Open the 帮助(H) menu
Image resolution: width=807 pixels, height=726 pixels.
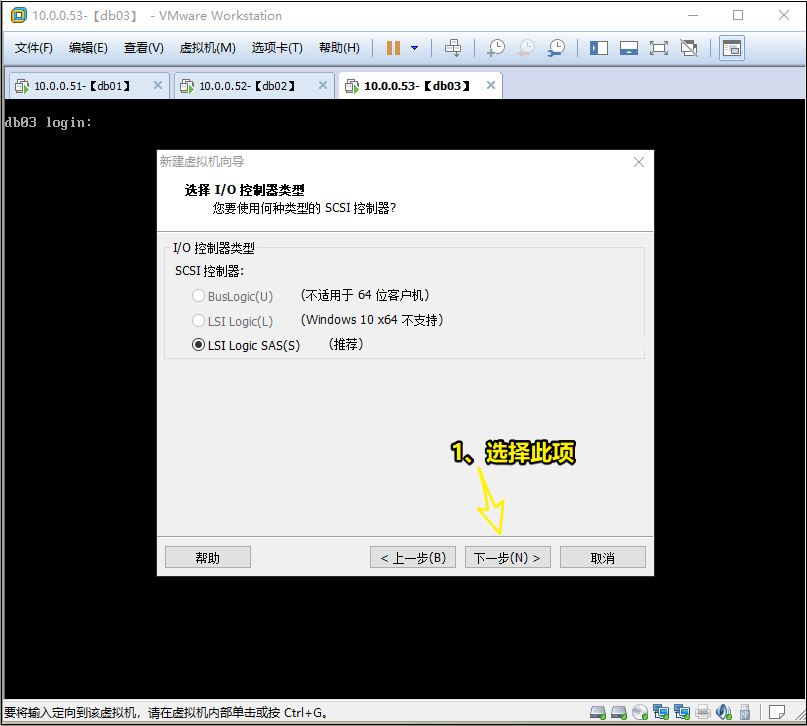339,48
